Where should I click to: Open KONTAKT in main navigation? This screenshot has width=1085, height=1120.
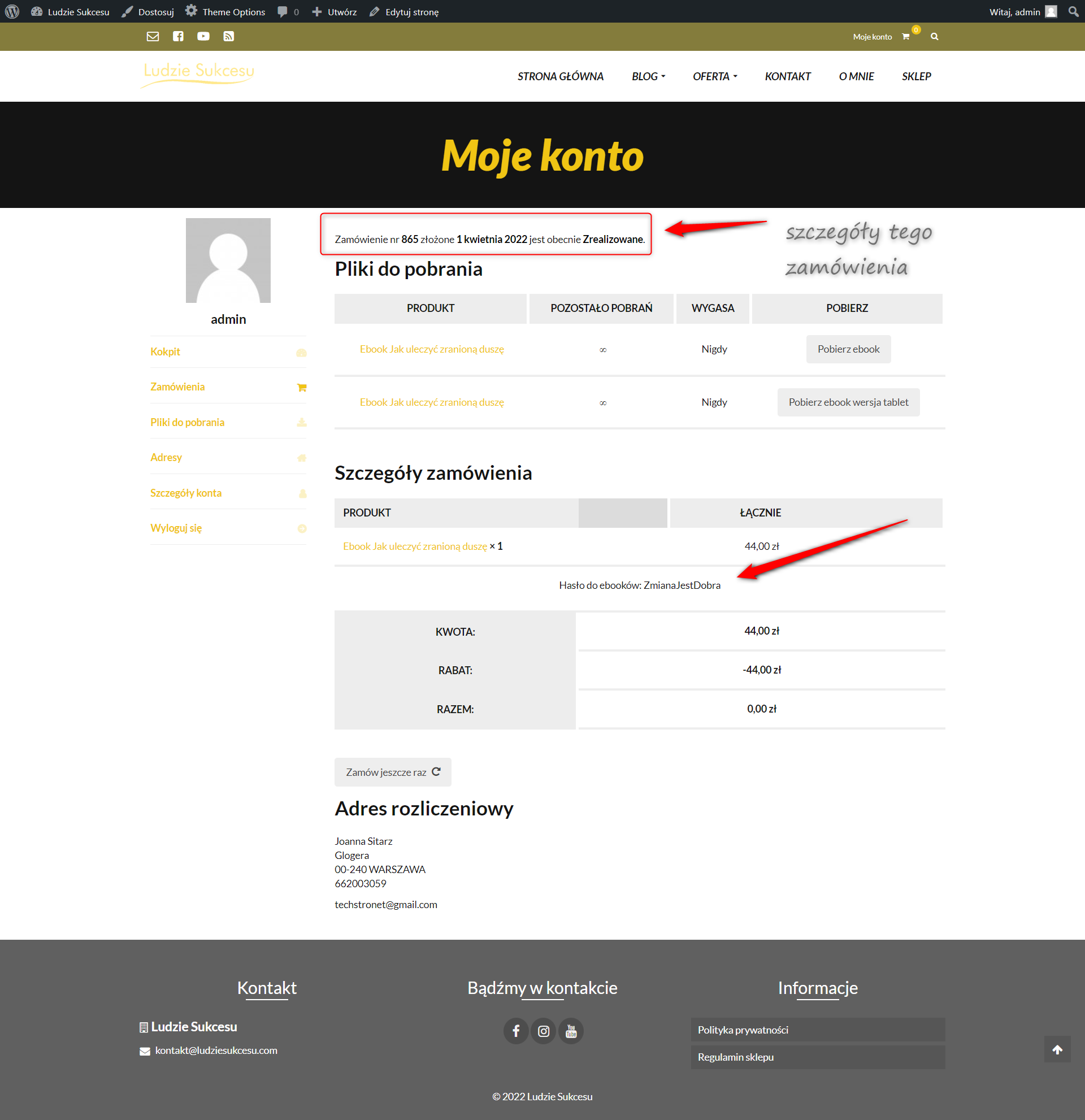tap(787, 77)
